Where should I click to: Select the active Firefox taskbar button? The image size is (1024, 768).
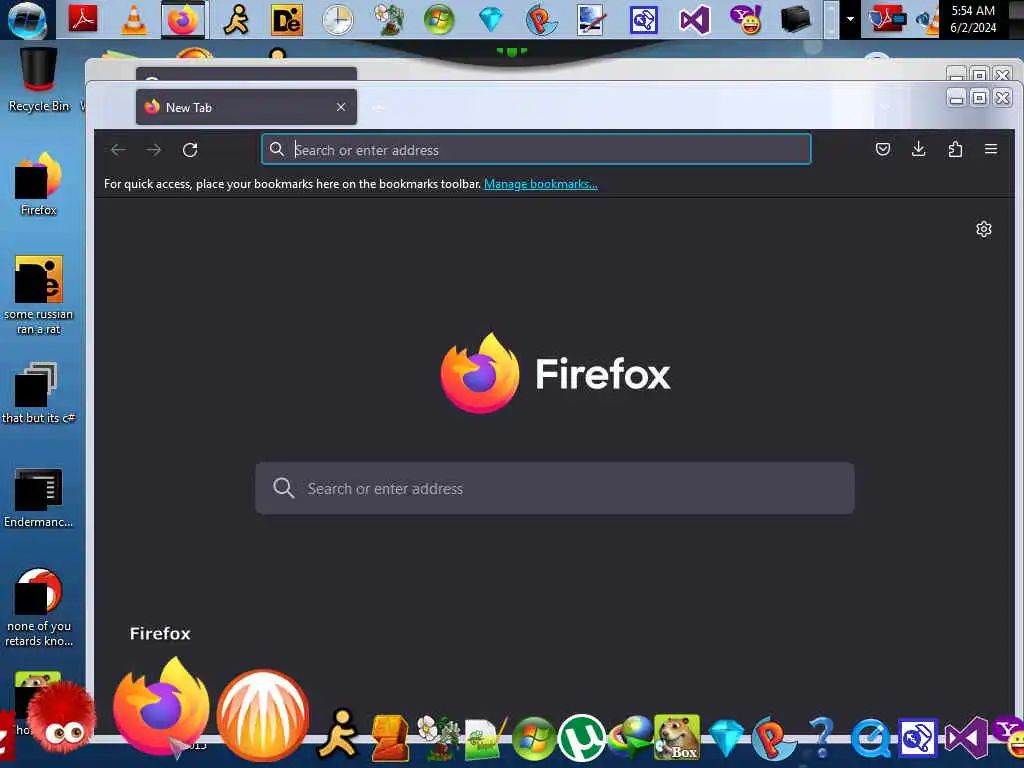[183, 20]
